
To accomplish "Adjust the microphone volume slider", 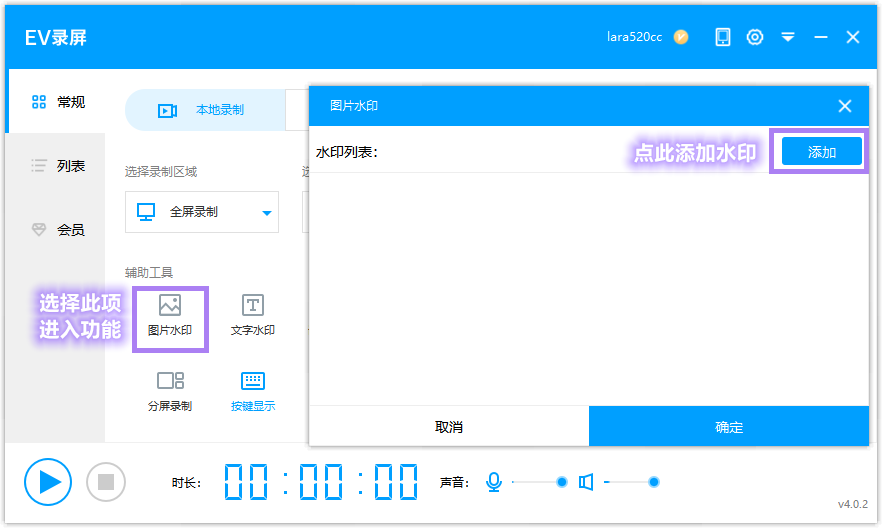I will [x=561, y=482].
